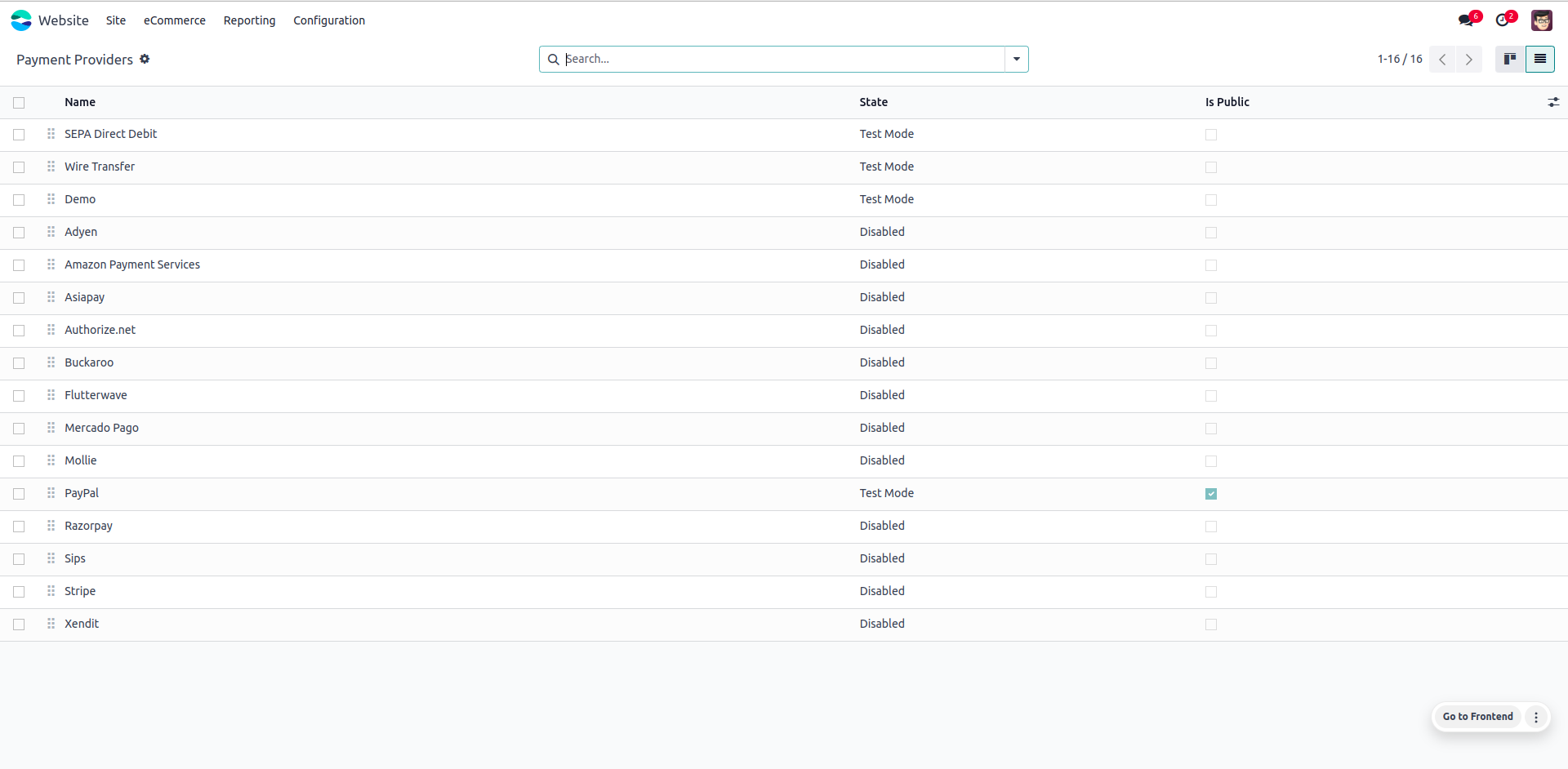Toggle Is Public checkbox for Demo
The height and width of the screenshot is (769, 1568).
tap(1211, 200)
